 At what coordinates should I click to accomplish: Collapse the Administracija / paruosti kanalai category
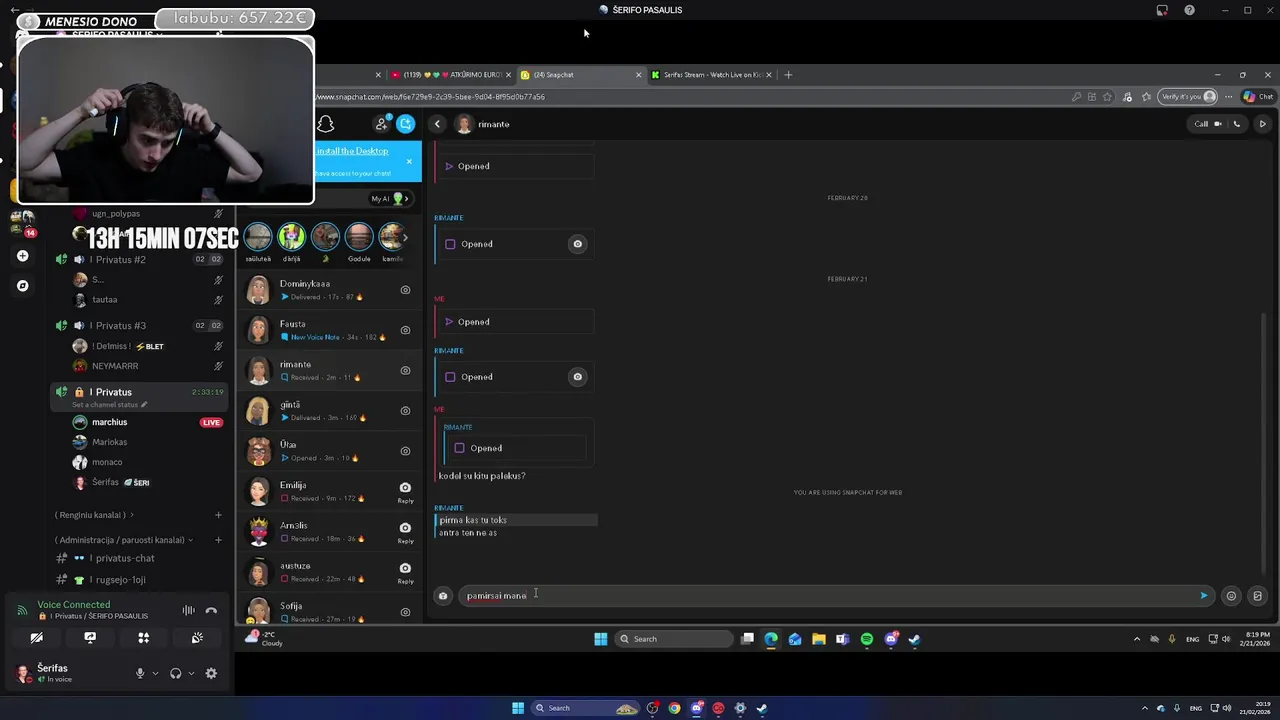coord(124,540)
